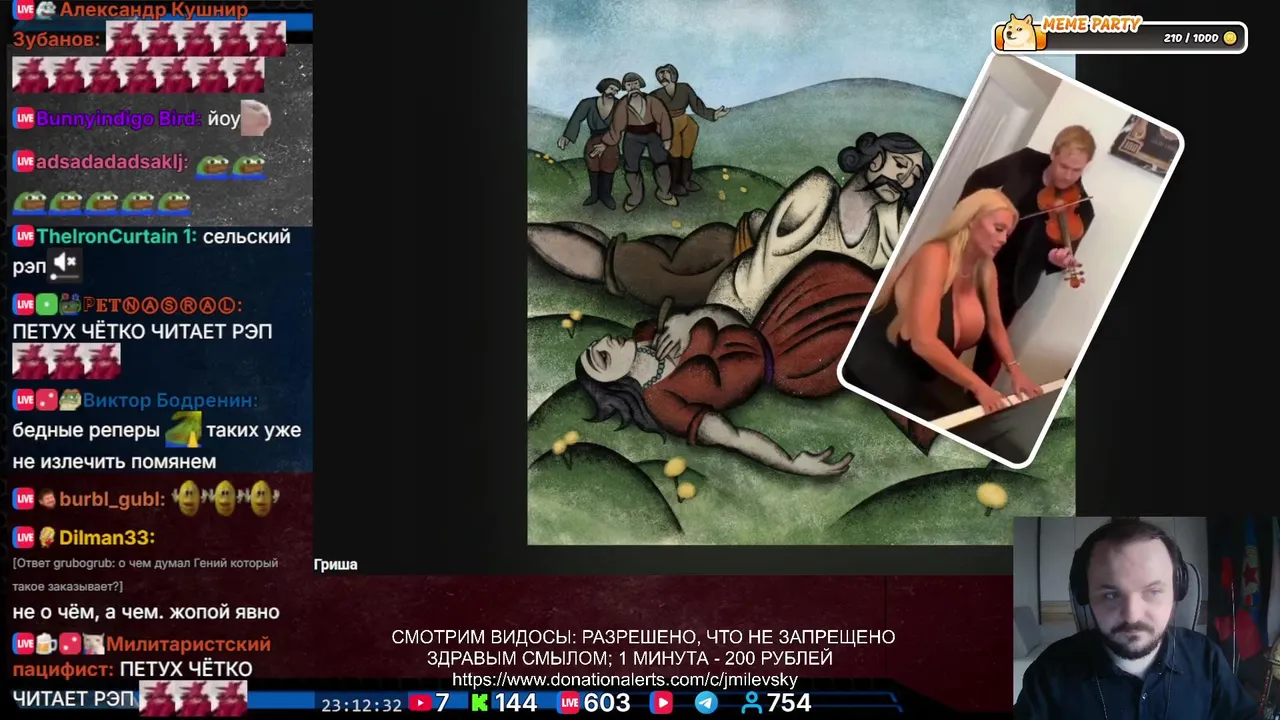Click the live badge beside Виктор Бодренин
This screenshot has width=1280, height=720.
point(24,400)
